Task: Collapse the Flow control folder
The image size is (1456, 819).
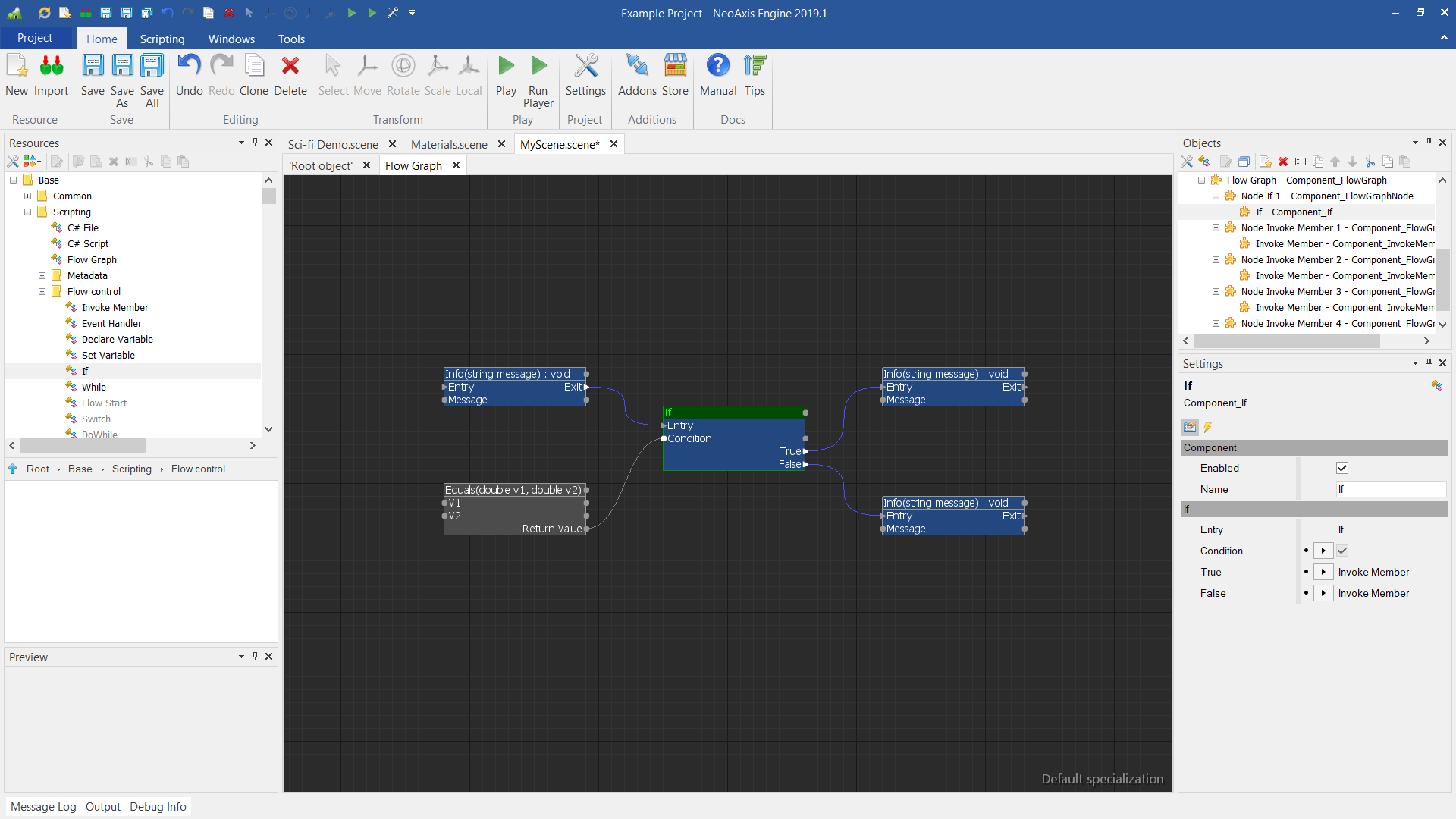Action: pos(42,291)
